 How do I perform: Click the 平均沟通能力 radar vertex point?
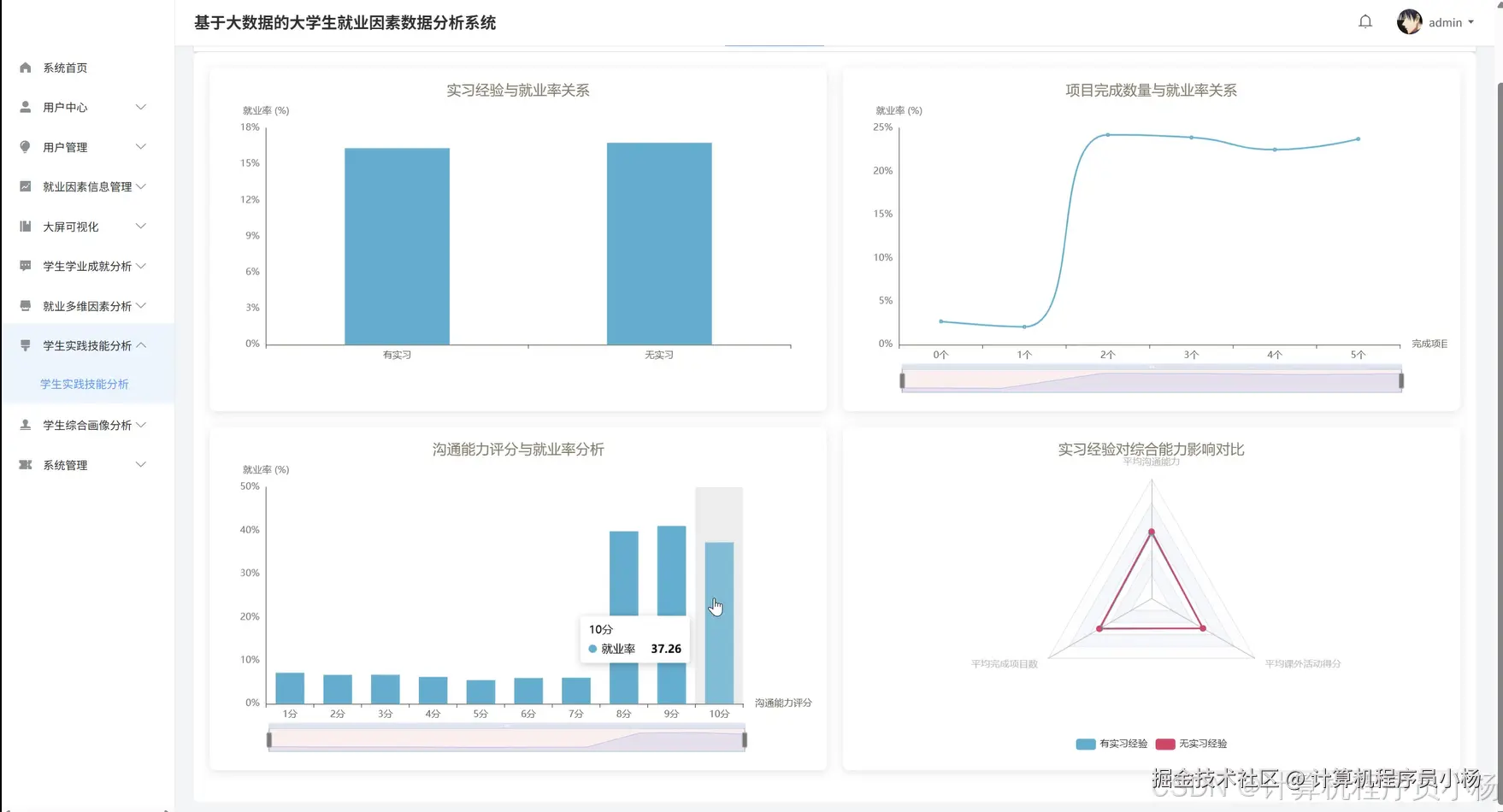pyautogui.click(x=1152, y=532)
